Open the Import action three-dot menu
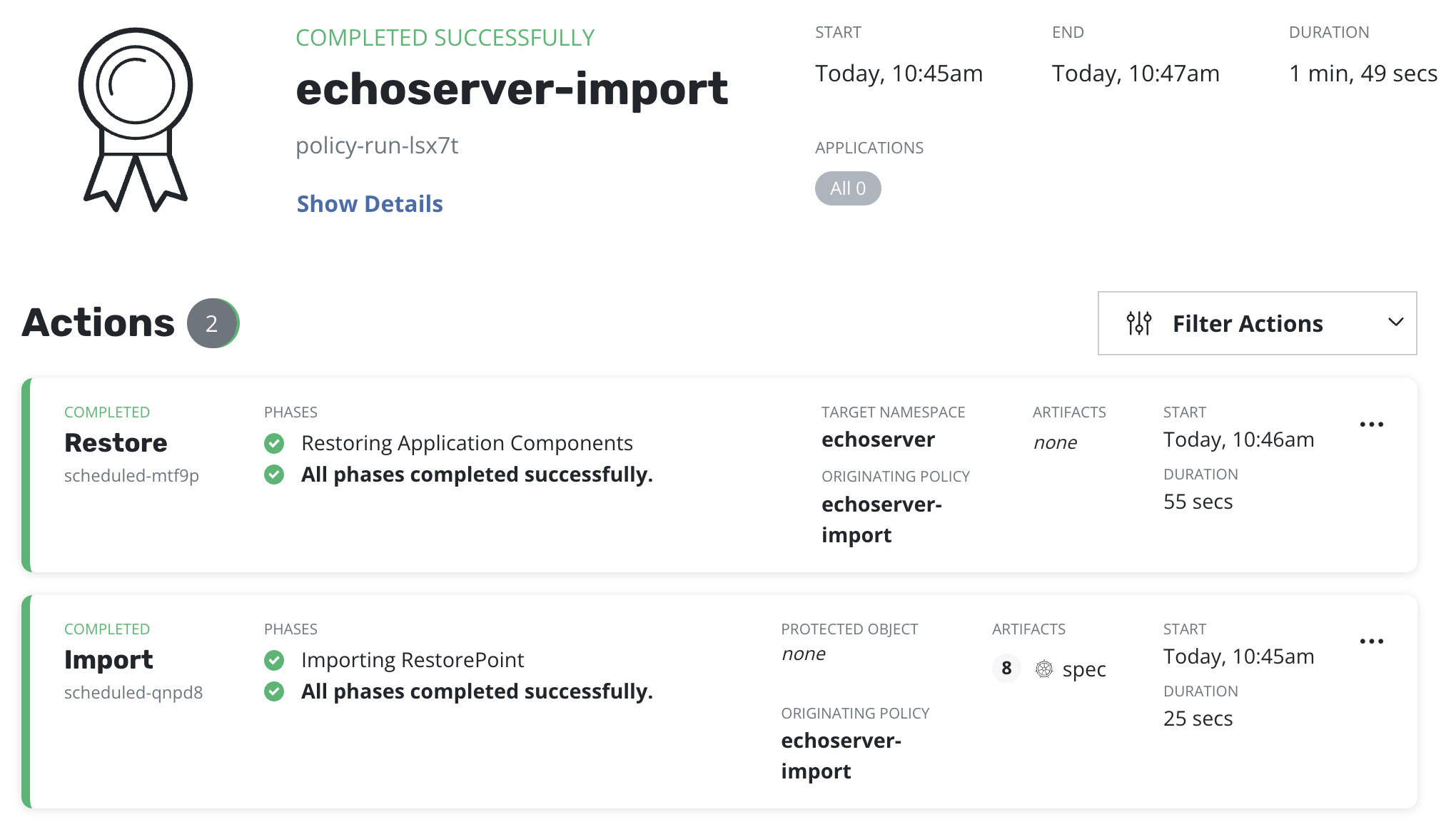1456x832 pixels. [x=1371, y=641]
